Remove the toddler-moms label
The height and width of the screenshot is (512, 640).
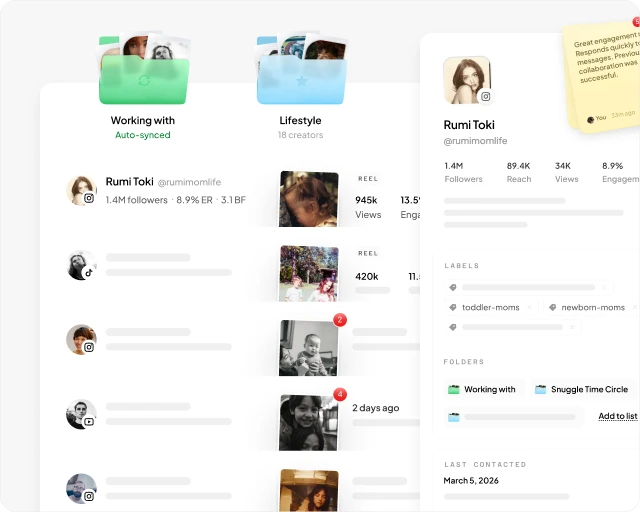pyautogui.click(x=529, y=307)
